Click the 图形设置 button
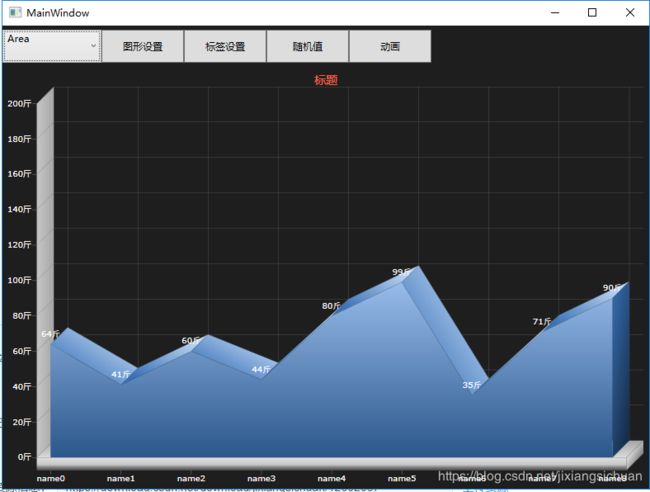 (143, 46)
